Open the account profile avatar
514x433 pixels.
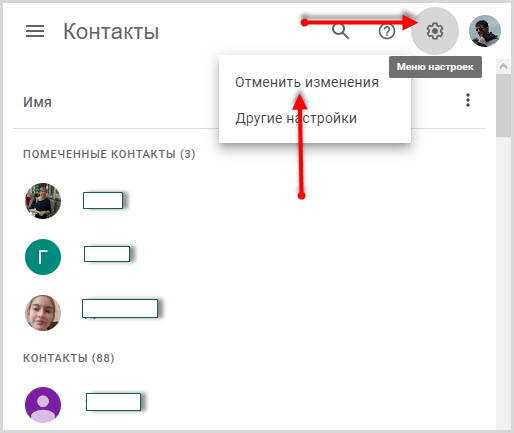485,31
